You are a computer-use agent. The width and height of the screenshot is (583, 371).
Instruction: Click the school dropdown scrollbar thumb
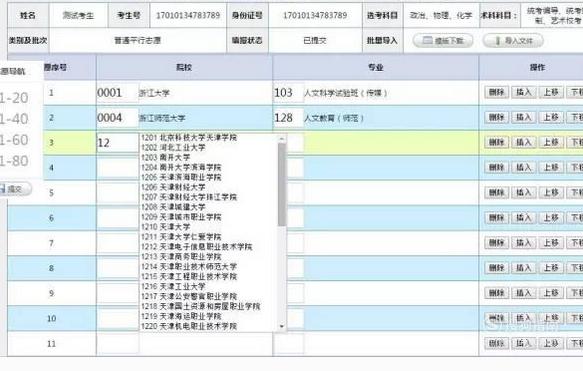[282, 185]
